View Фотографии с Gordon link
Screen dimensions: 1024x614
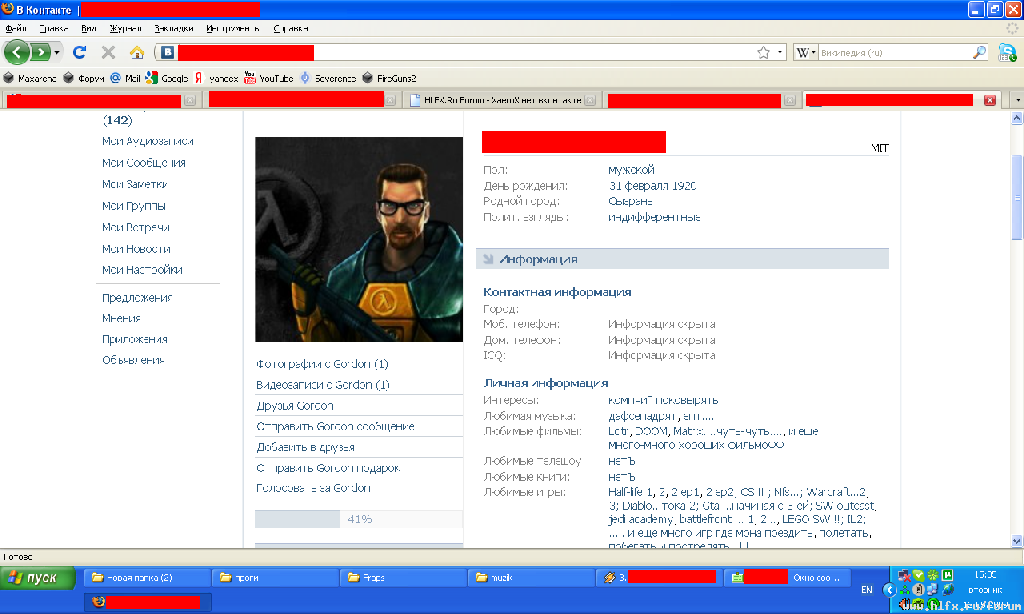322,364
